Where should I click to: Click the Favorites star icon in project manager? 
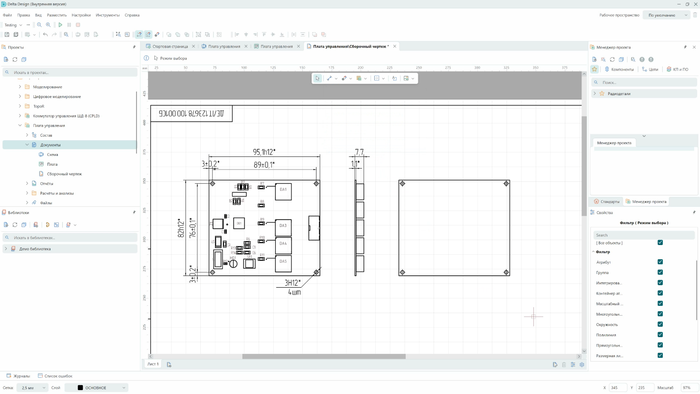[x=595, y=69]
